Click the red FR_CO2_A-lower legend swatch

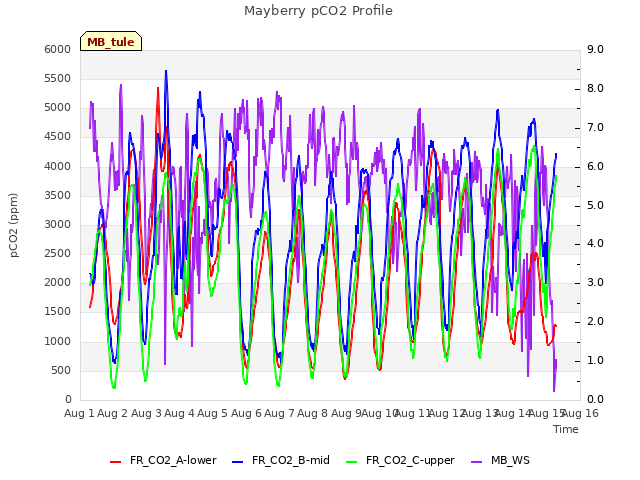point(116,462)
